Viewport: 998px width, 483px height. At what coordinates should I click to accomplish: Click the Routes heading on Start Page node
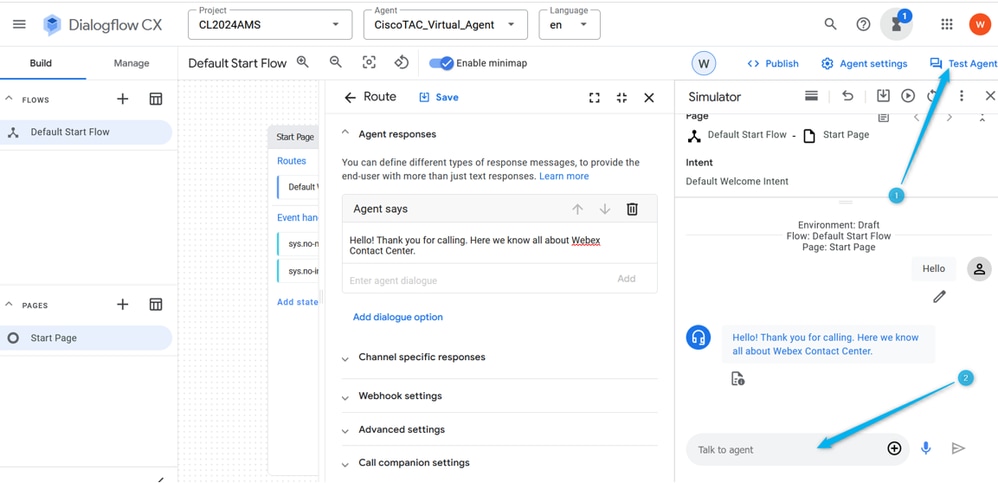pyautogui.click(x=292, y=161)
